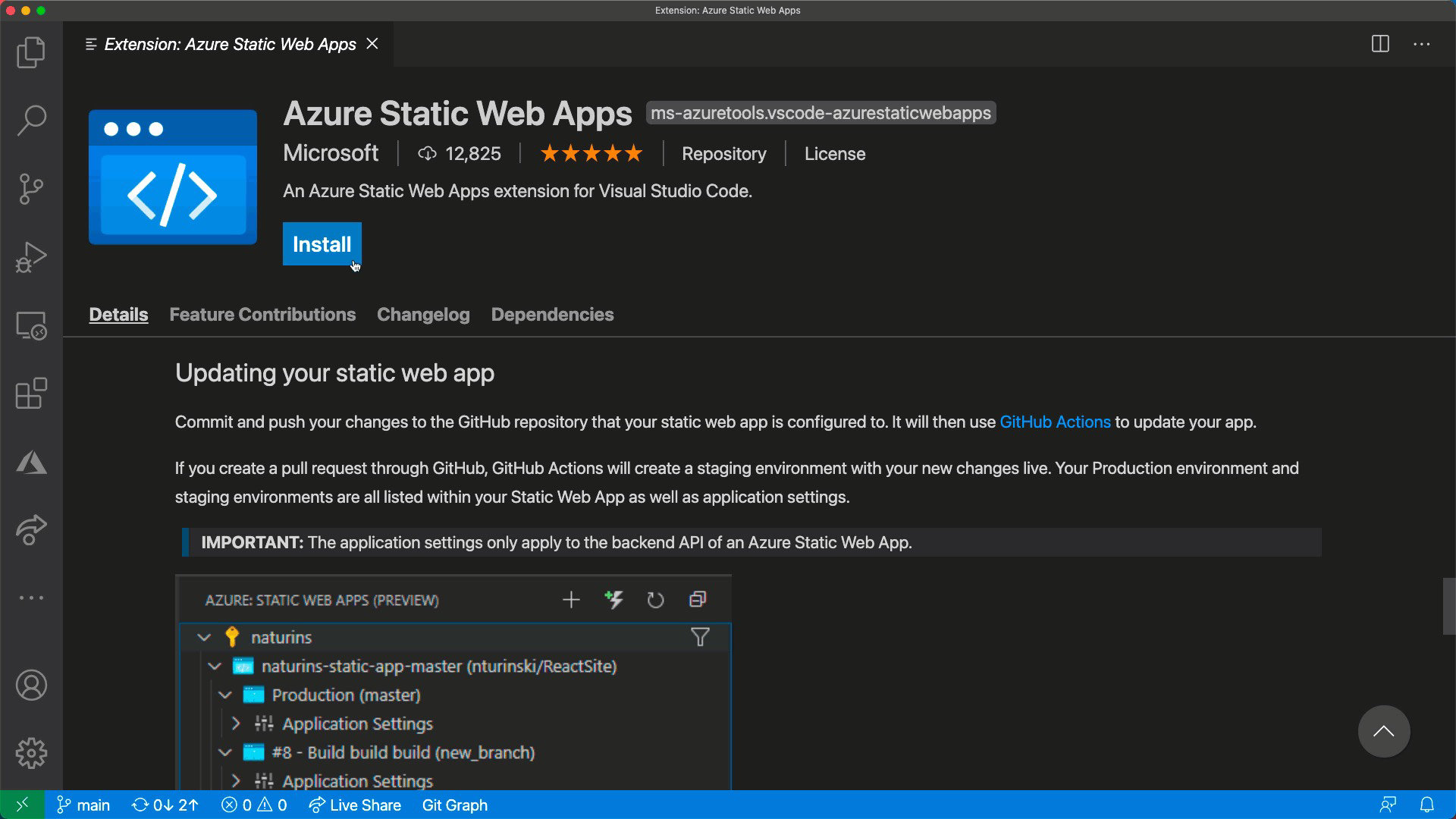Viewport: 1456px width, 819px height.
Task: Click the main branch indicator in status bar
Action: coord(83,805)
